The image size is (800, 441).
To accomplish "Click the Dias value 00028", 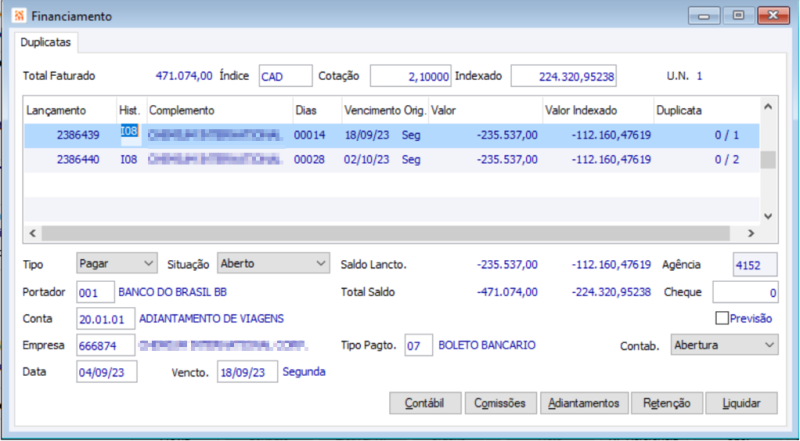I will 309,160.
